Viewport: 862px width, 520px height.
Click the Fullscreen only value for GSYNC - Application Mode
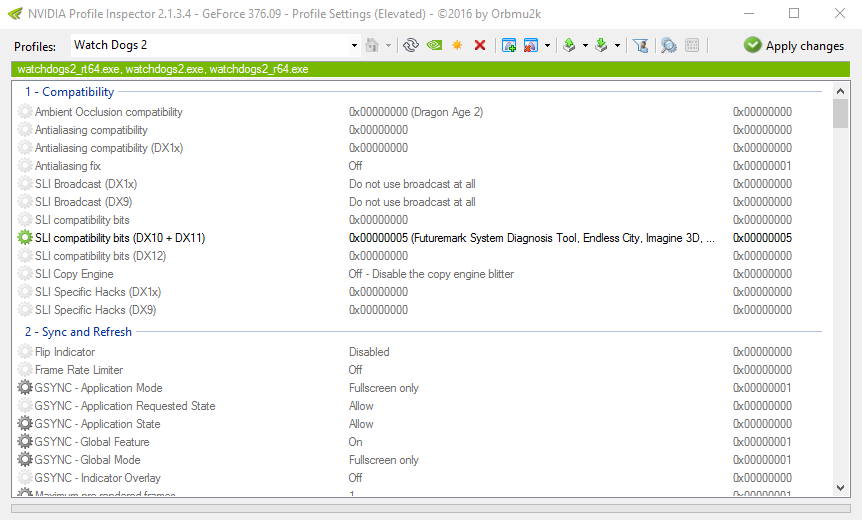[384, 388]
